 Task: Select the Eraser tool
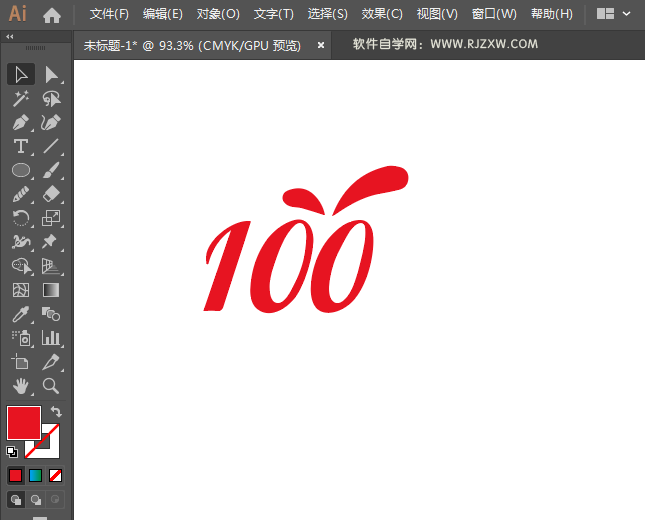[x=51, y=194]
